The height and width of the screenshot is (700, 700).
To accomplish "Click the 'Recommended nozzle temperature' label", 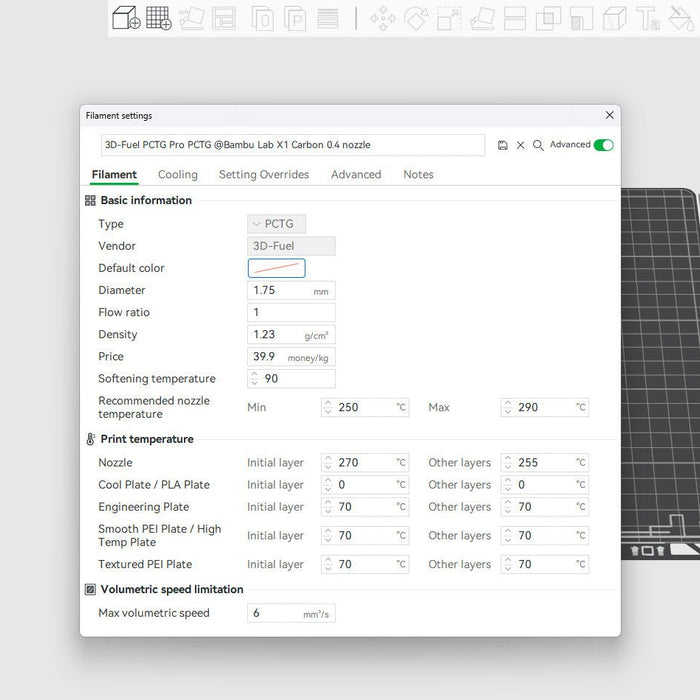I will pos(154,407).
